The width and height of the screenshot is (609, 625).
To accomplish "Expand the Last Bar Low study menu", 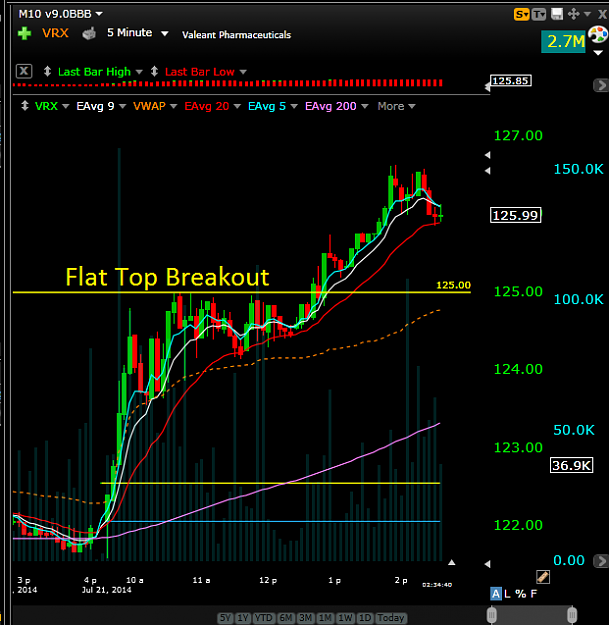I will click(x=243, y=72).
